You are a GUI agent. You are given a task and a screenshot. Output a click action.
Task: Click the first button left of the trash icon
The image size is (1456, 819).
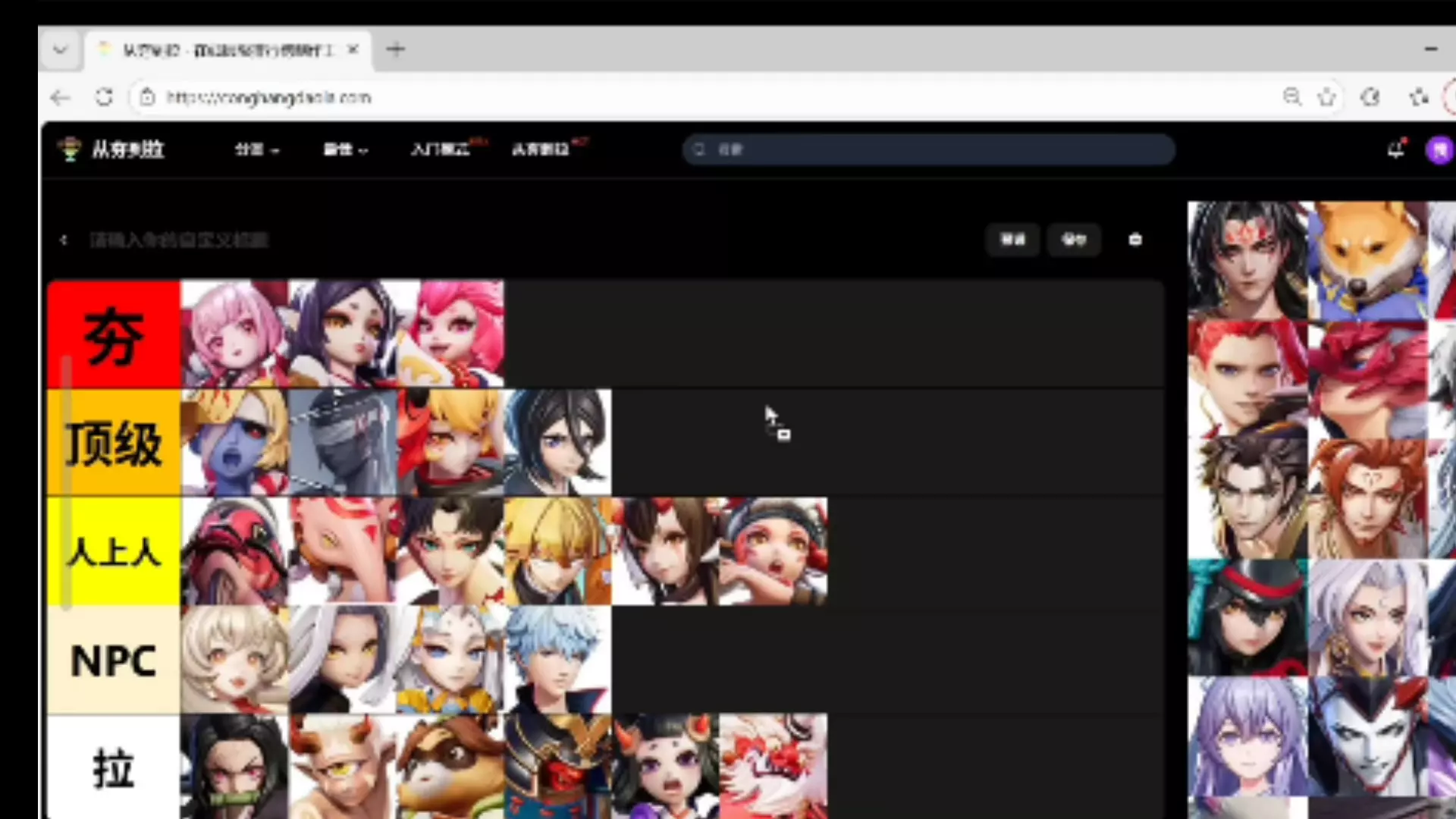[1012, 240]
